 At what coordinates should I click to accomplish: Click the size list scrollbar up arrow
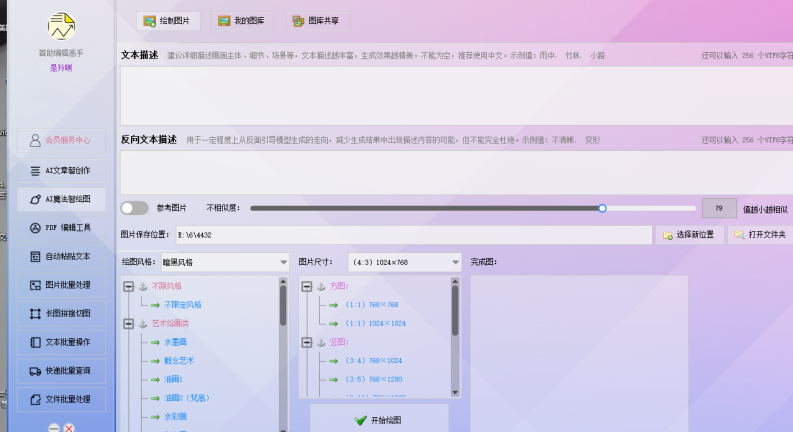pos(455,281)
